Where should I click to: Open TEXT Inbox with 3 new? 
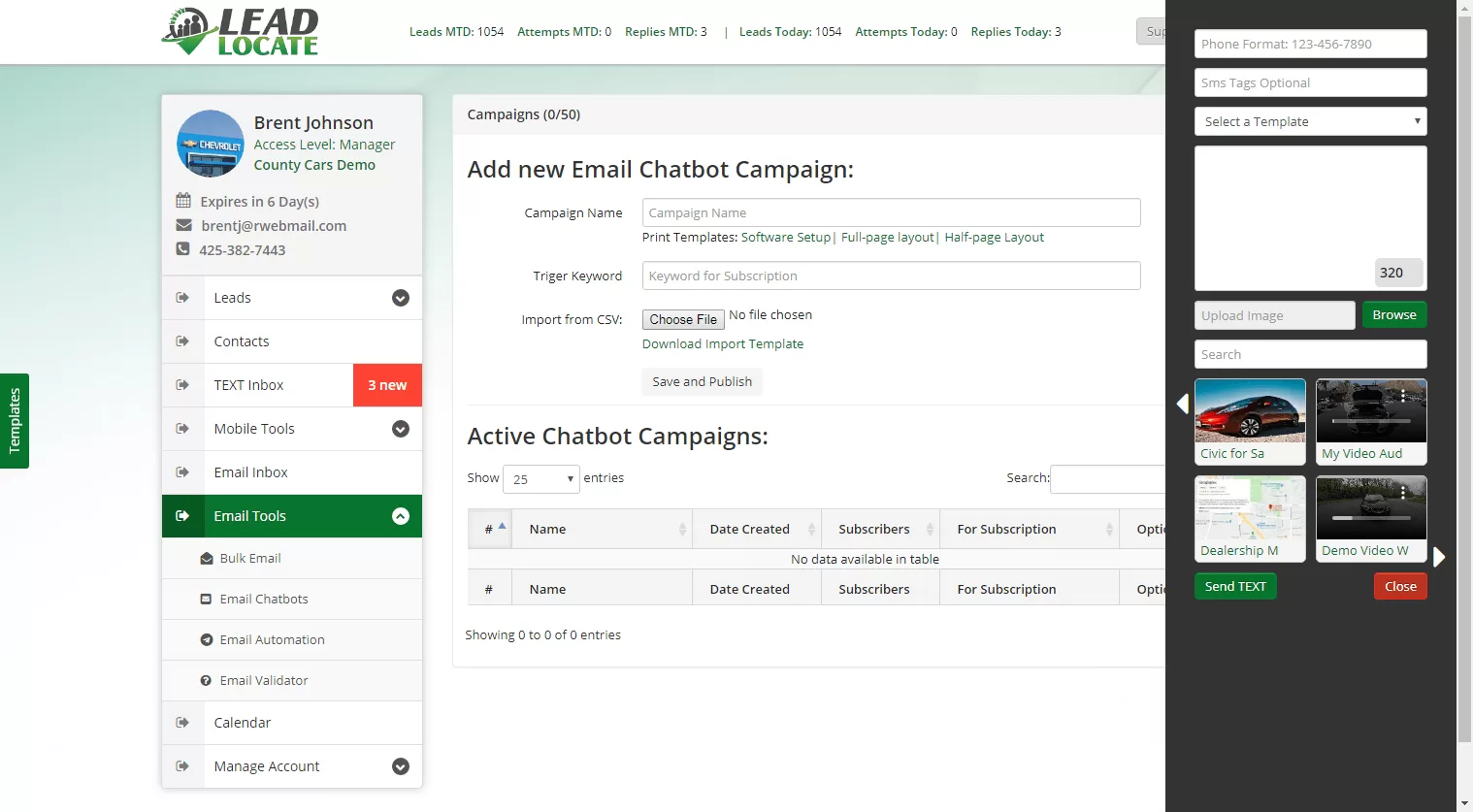point(292,385)
